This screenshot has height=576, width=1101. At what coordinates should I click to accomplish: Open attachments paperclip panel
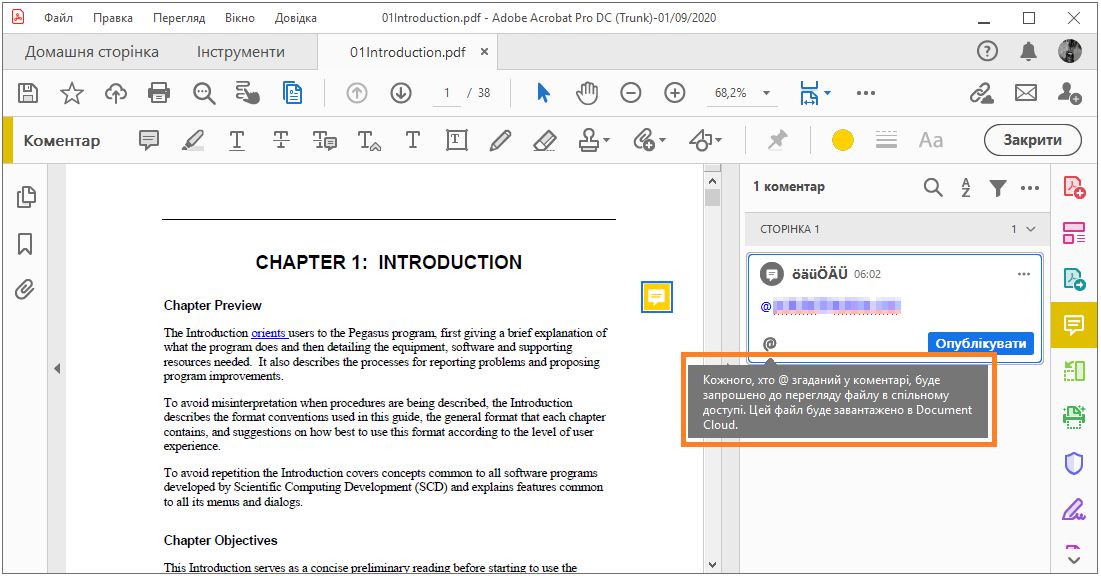(25, 289)
